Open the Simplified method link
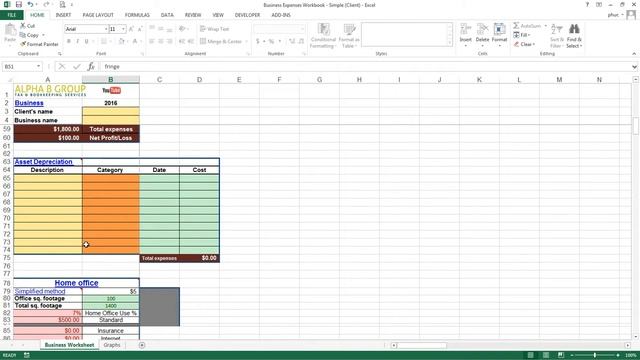This screenshot has width=640, height=360. point(40,291)
